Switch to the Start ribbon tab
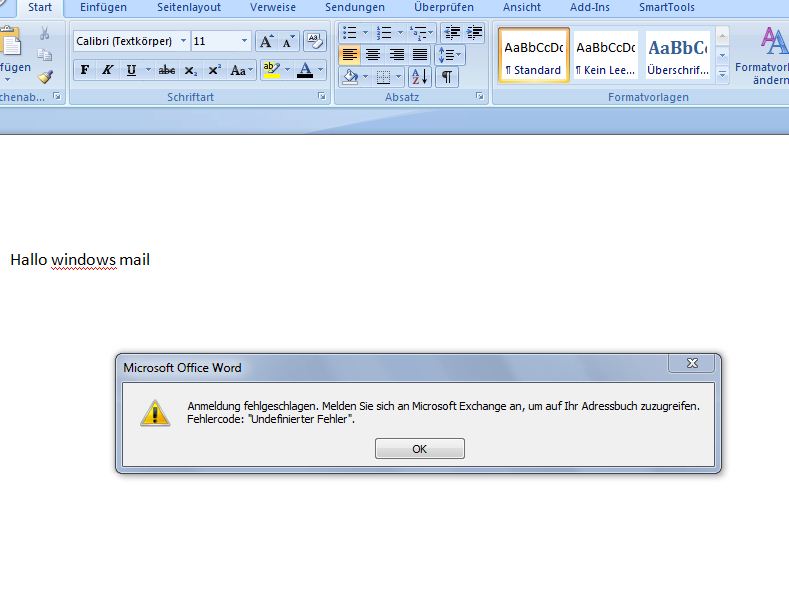 [x=40, y=7]
